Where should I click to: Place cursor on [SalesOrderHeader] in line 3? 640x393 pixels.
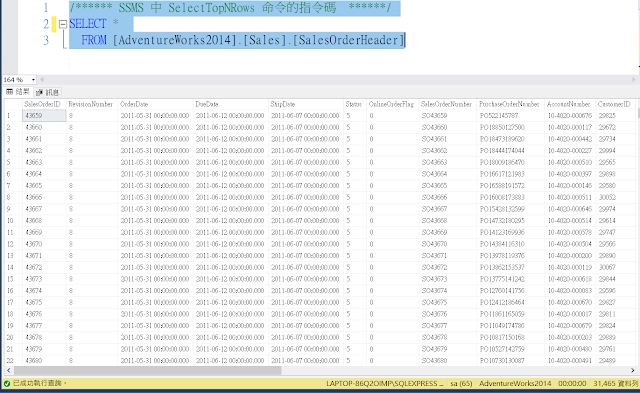tap(348, 40)
